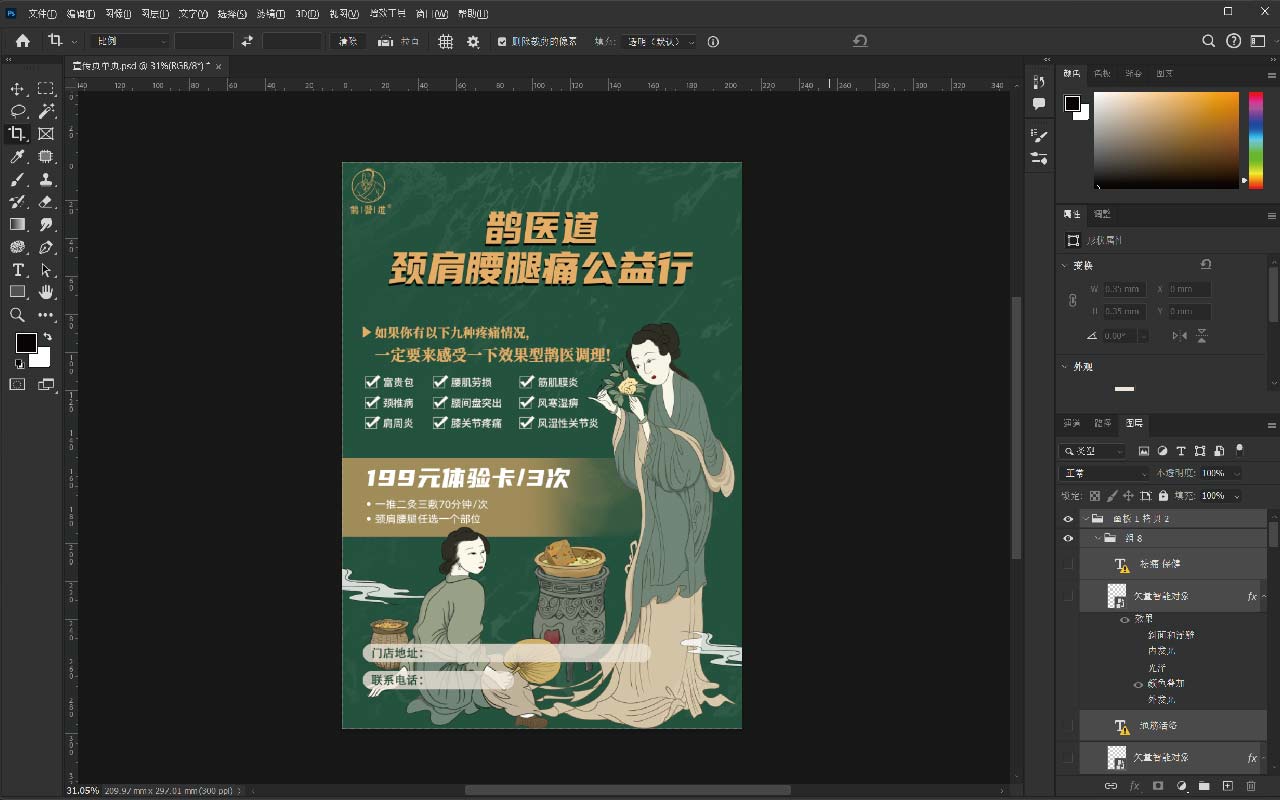The height and width of the screenshot is (800, 1280).
Task: Click the rainbow hue slider strip
Action: click(x=1256, y=138)
